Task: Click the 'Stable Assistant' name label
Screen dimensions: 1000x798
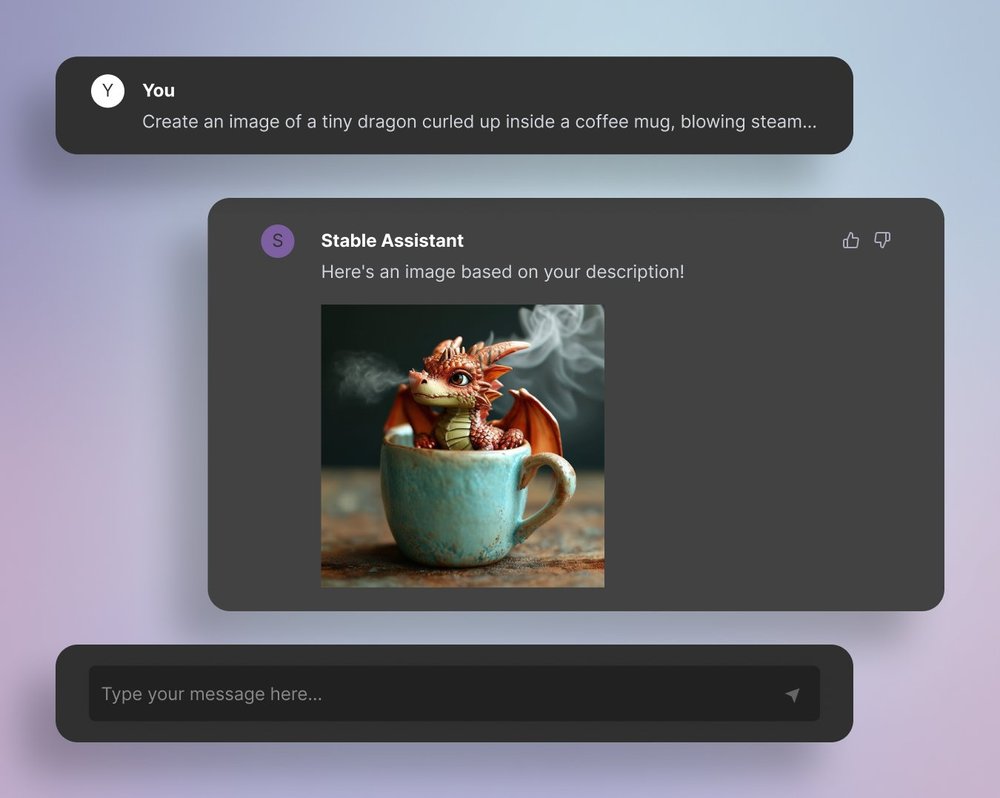Action: click(x=391, y=240)
